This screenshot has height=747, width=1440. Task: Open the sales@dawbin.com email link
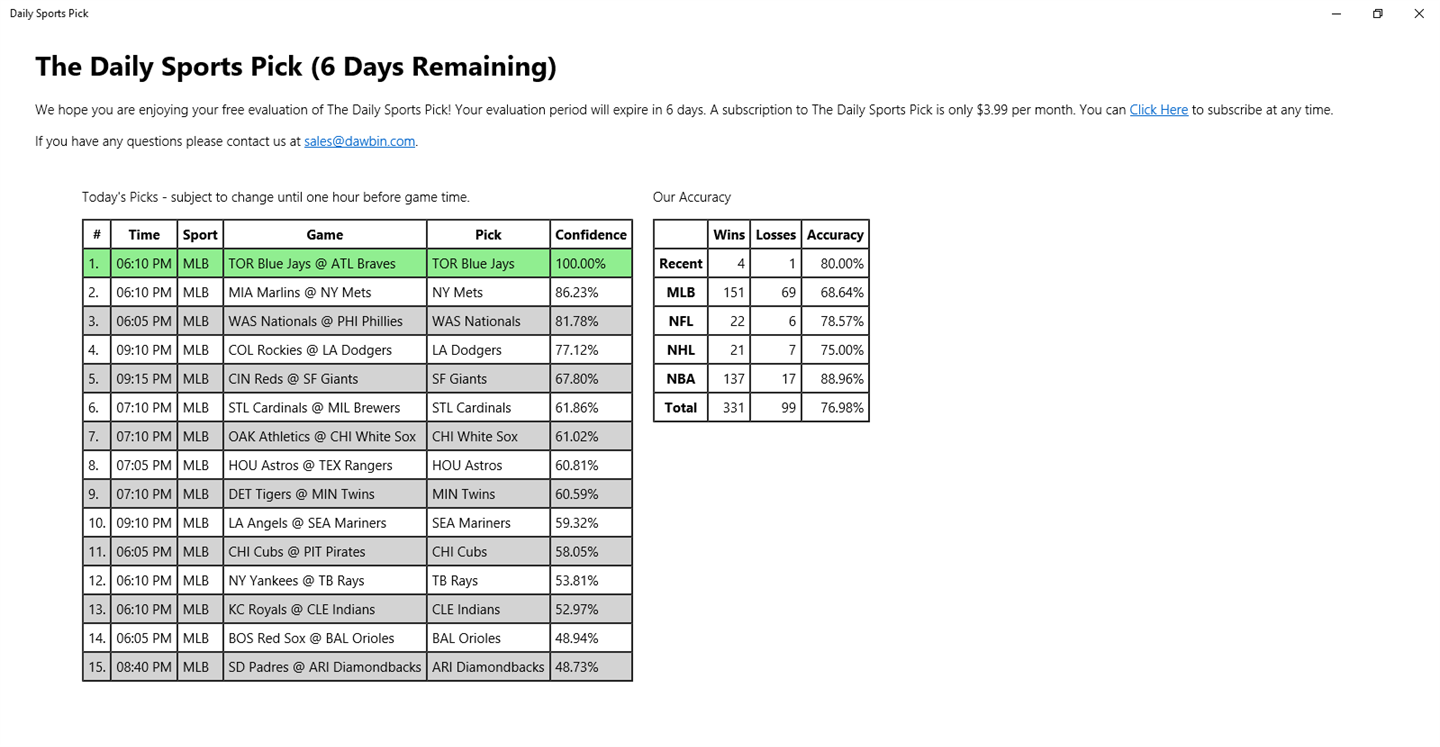click(x=359, y=141)
